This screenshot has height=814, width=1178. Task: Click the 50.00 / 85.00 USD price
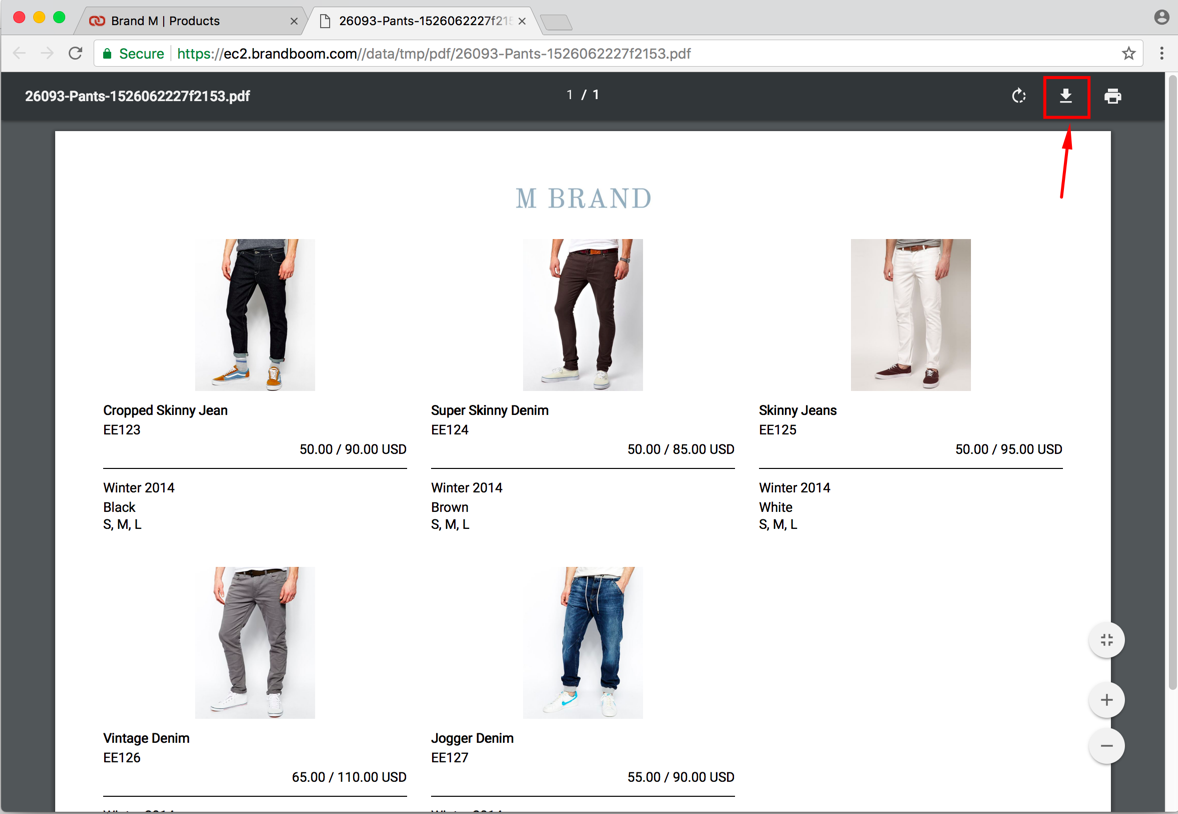681,449
